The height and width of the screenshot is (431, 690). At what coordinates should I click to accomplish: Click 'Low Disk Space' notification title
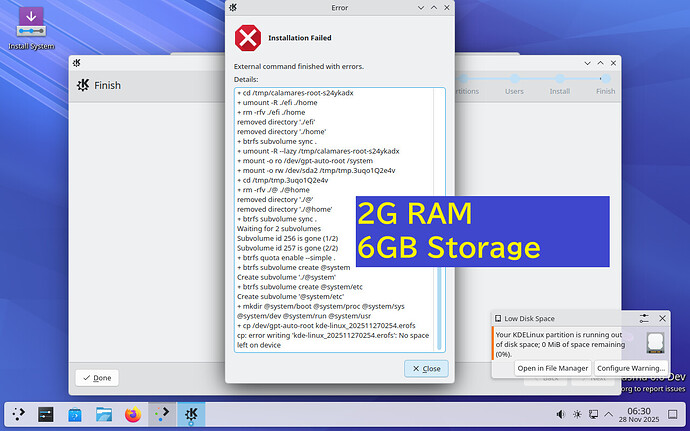pos(529,318)
